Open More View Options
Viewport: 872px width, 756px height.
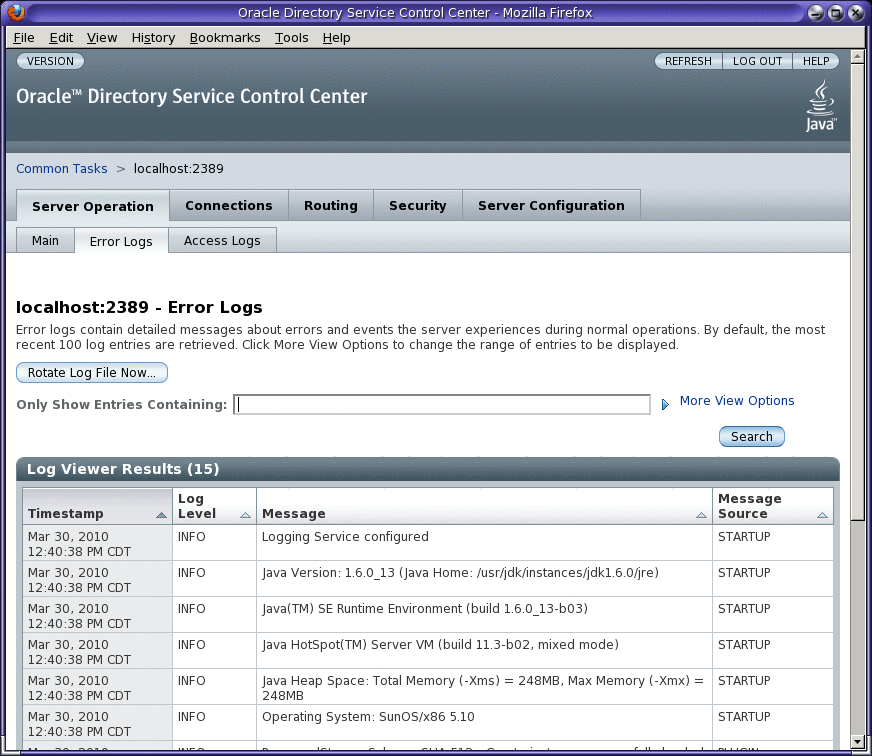pyautogui.click(x=736, y=400)
